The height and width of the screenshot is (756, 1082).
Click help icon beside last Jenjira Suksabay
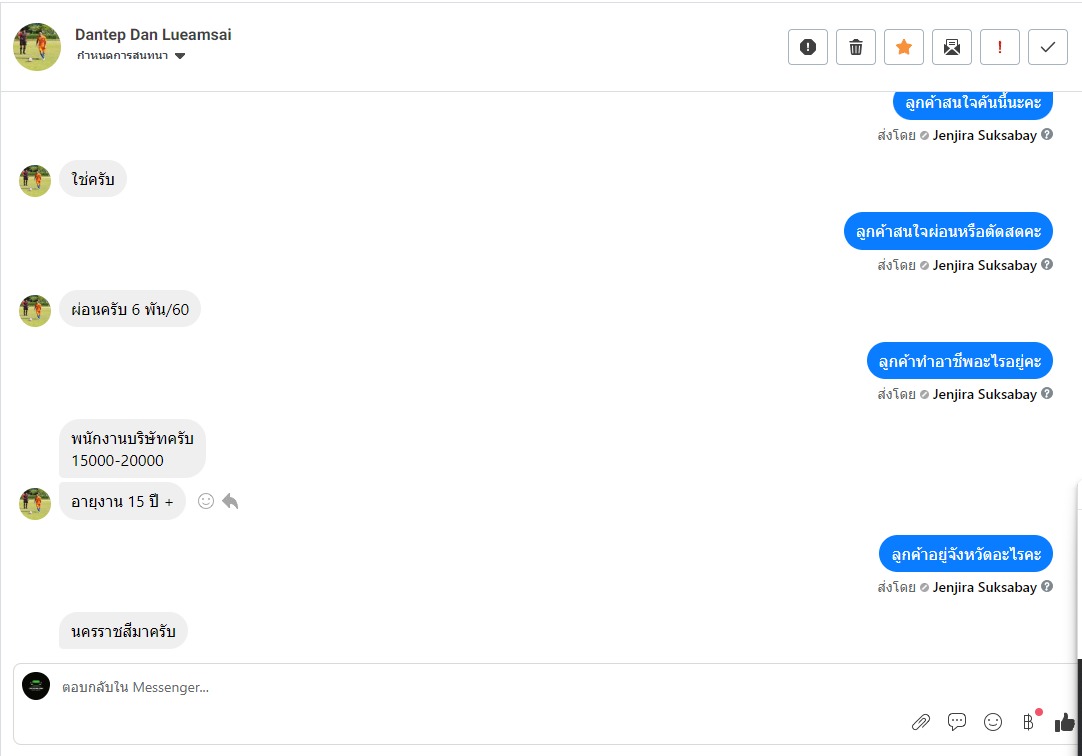pyautogui.click(x=1047, y=586)
